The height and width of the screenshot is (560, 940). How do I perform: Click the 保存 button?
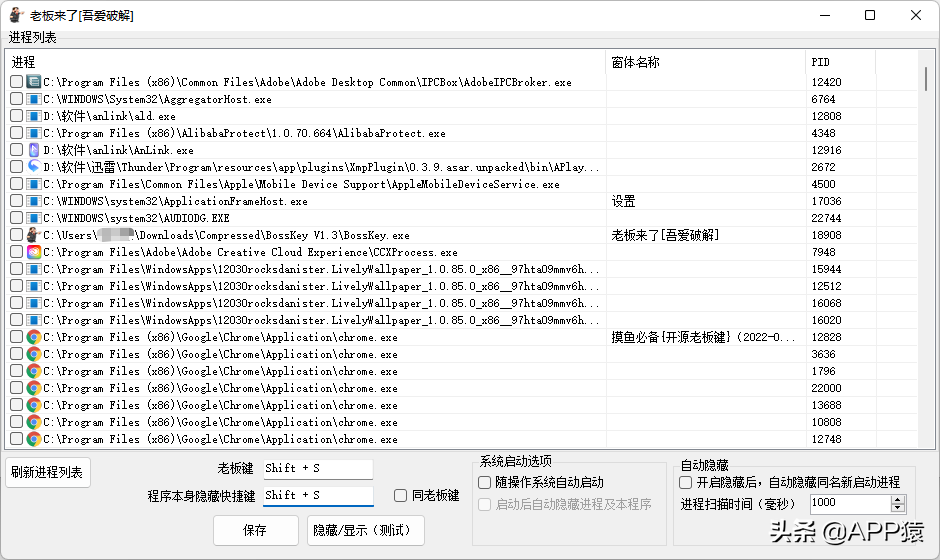pyautogui.click(x=255, y=530)
